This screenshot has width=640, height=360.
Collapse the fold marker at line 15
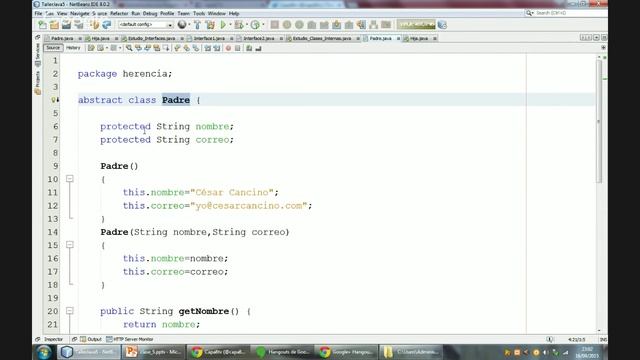click(70, 244)
